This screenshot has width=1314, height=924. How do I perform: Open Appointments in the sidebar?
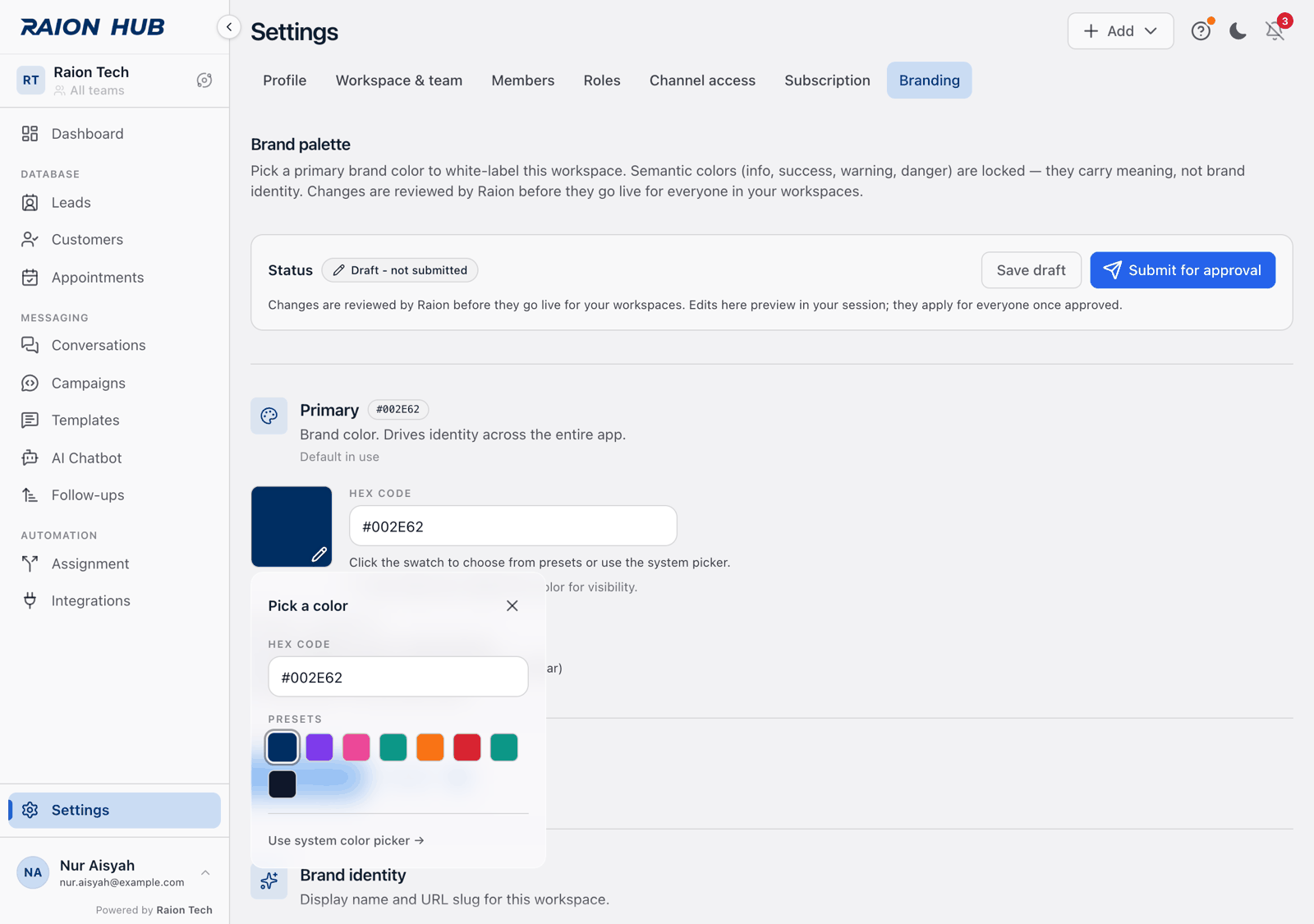114,278
